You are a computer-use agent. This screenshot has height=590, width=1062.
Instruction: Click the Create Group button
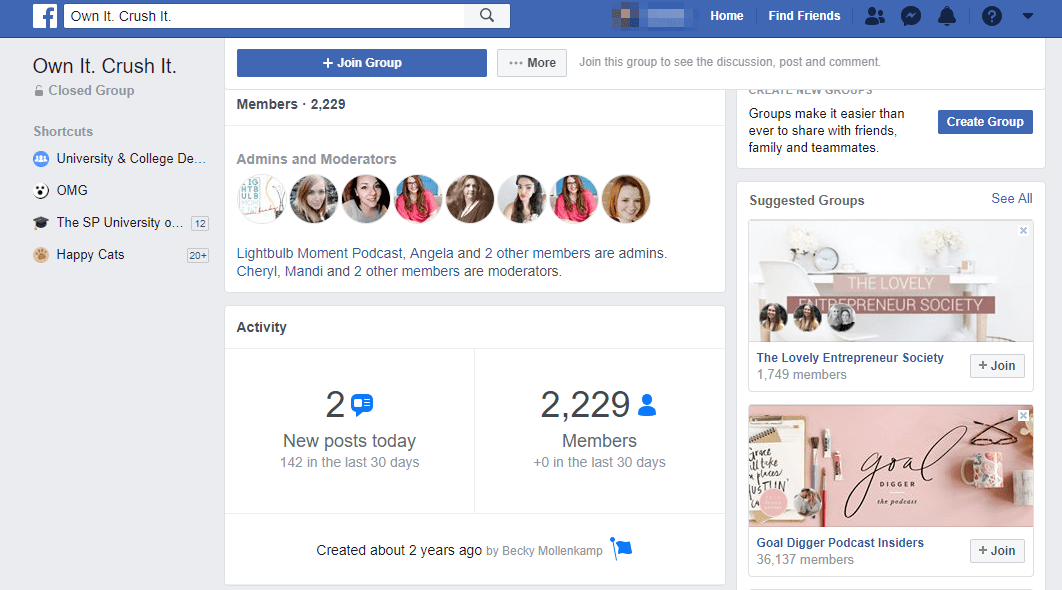(x=985, y=122)
